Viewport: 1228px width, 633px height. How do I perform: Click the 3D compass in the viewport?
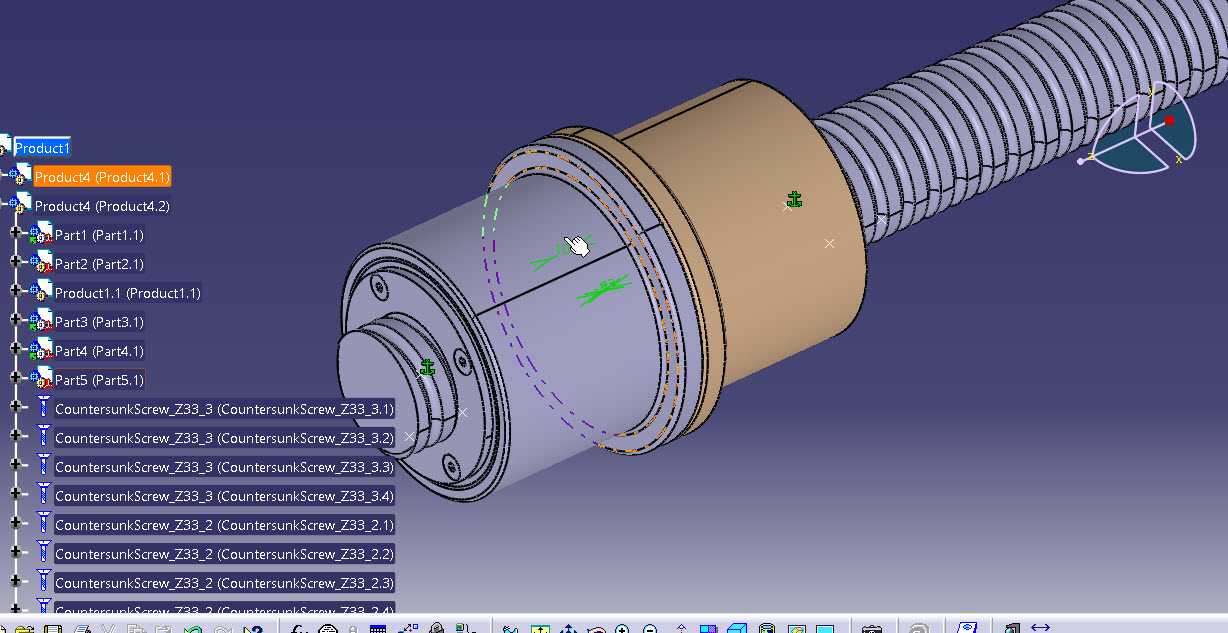(x=1138, y=130)
